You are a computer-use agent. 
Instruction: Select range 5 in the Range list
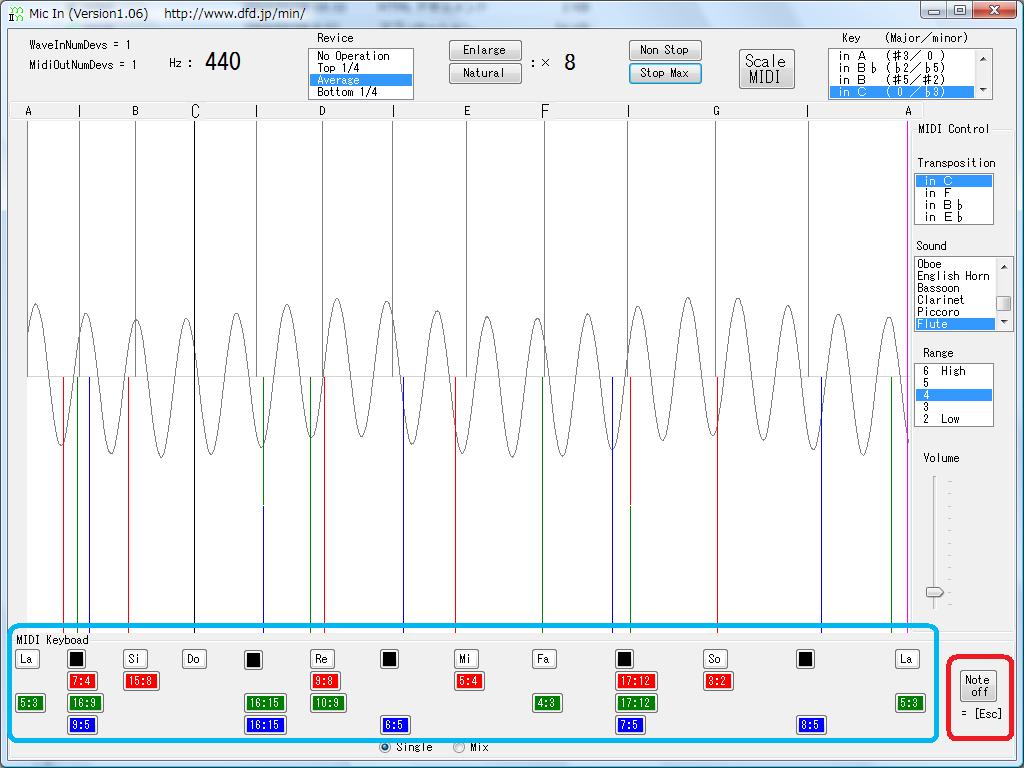click(953, 383)
